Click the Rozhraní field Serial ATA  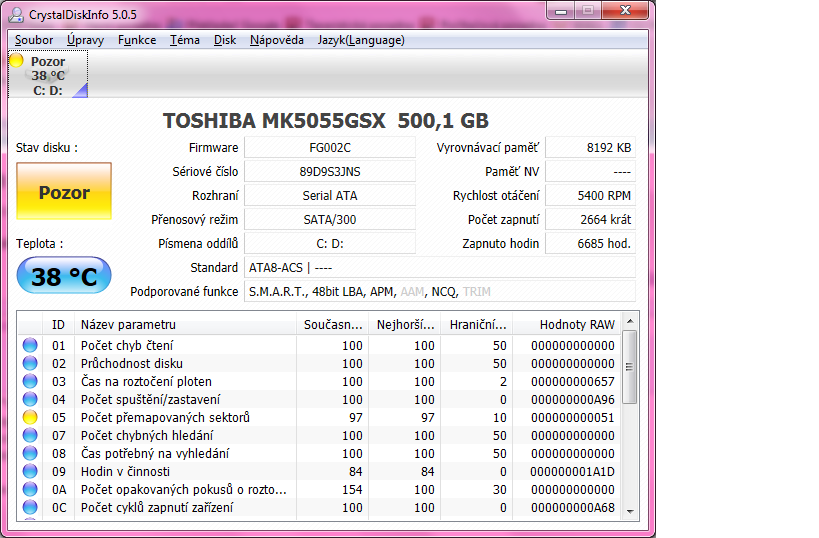(x=330, y=195)
